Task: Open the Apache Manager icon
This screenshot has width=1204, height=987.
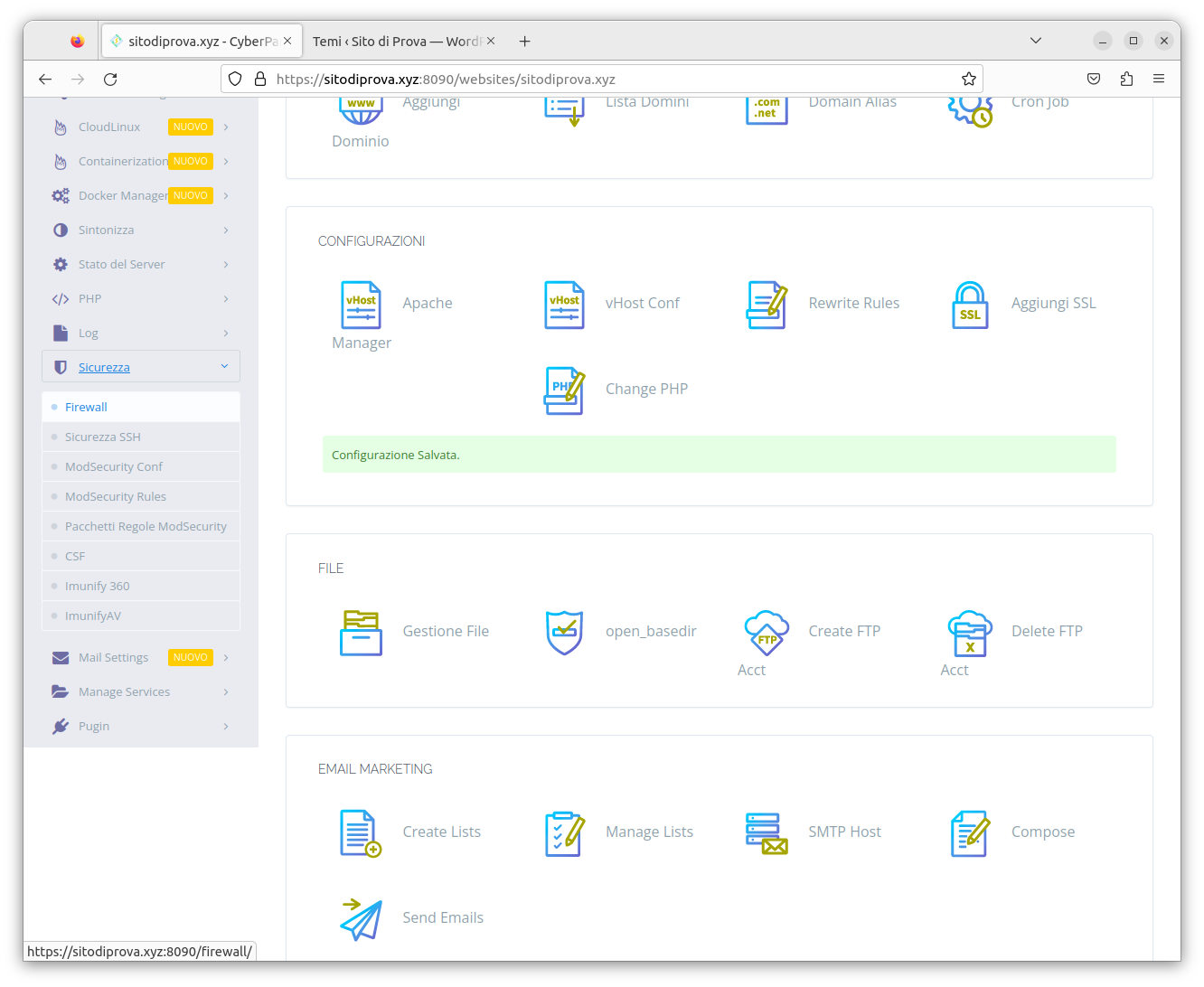Action: pyautogui.click(x=361, y=305)
